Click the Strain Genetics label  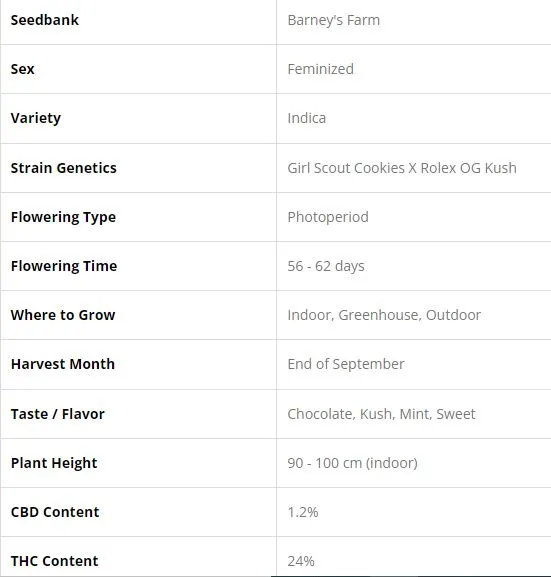coord(64,168)
